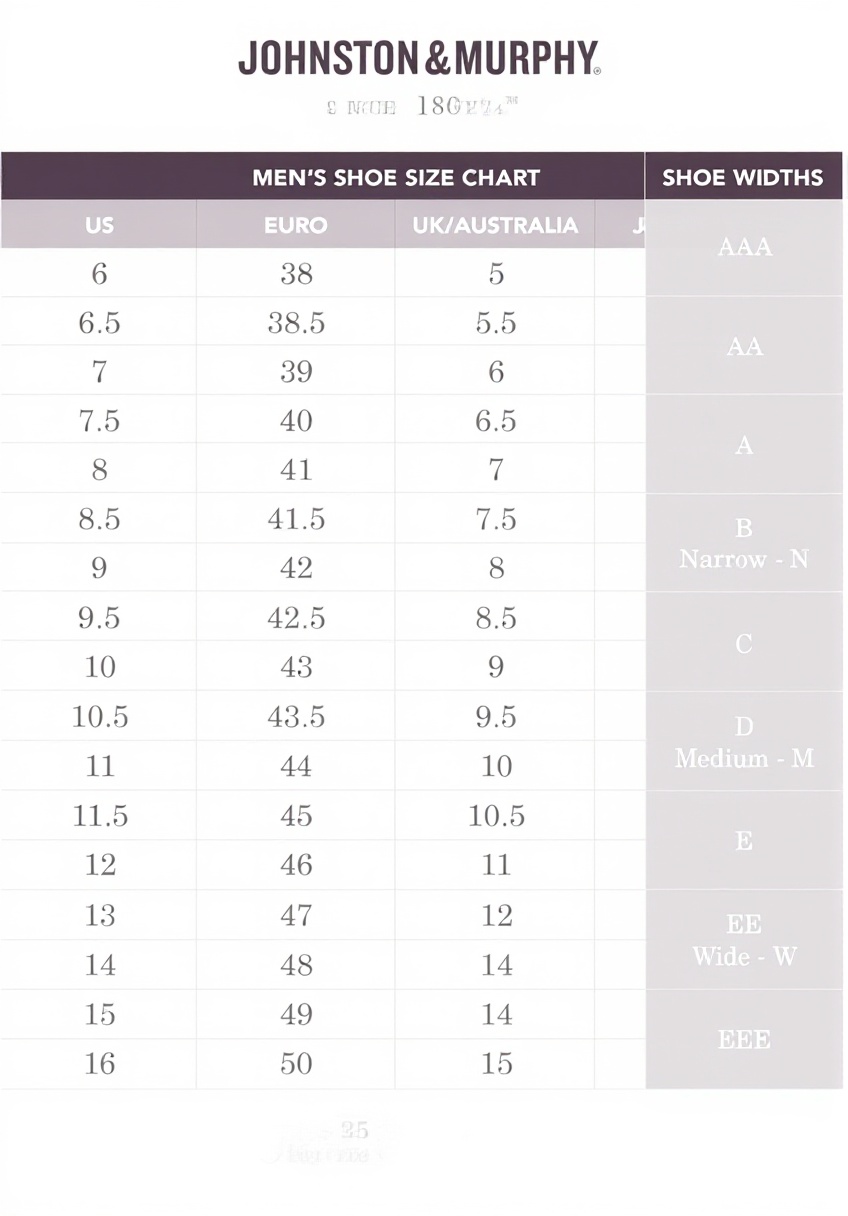
Task: Click the Men's Shoe Size Chart header
Action: 396,178
